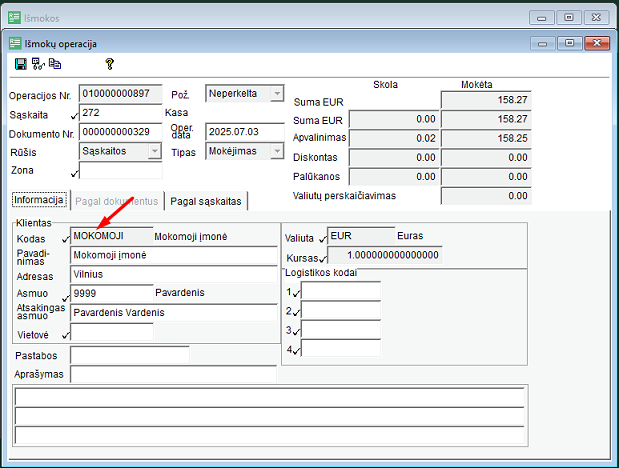The height and width of the screenshot is (468, 619).
Task: Click the empty Zona input field
Action: (121, 170)
